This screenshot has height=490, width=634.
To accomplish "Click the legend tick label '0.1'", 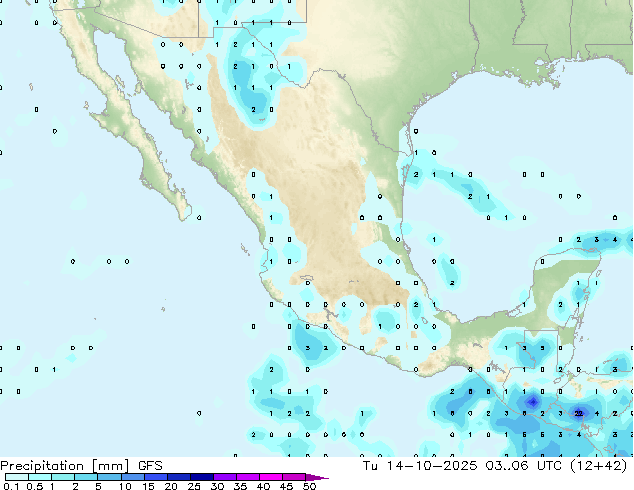I will pyautogui.click(x=11, y=486).
